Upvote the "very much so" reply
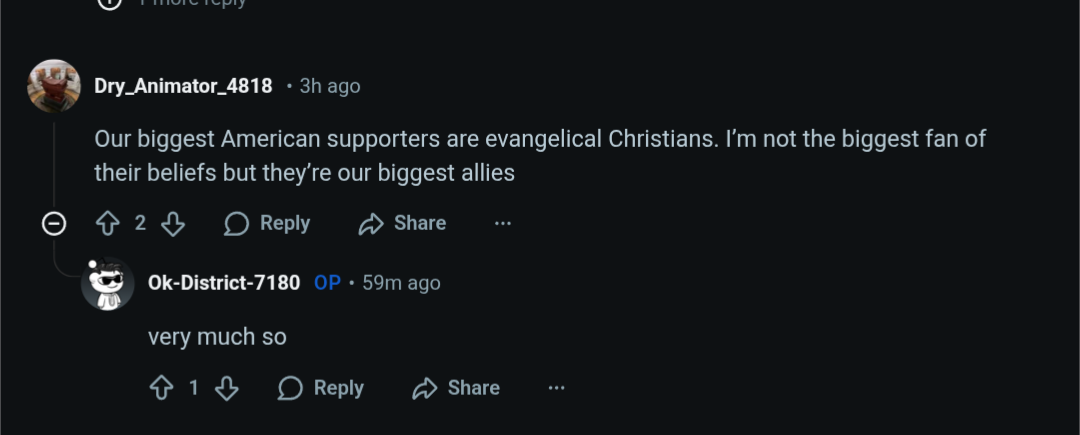The height and width of the screenshot is (435, 1080). coord(161,388)
